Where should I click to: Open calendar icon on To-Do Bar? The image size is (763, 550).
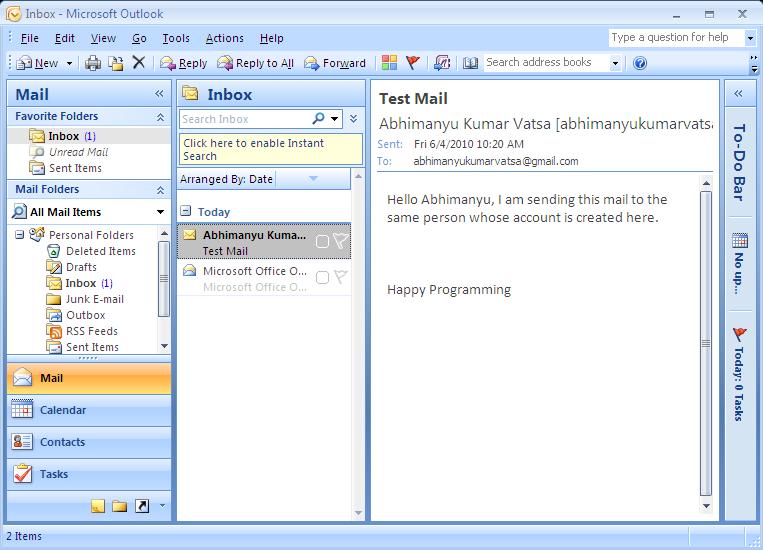point(740,240)
